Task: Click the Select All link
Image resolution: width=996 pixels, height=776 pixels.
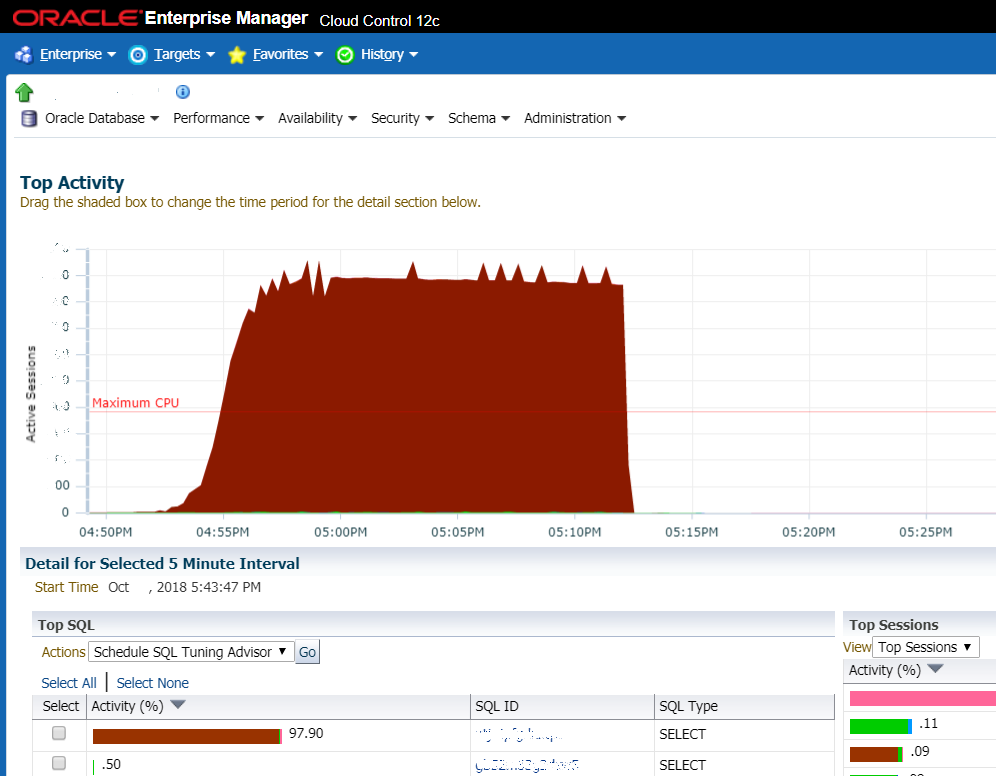Action: [69, 683]
